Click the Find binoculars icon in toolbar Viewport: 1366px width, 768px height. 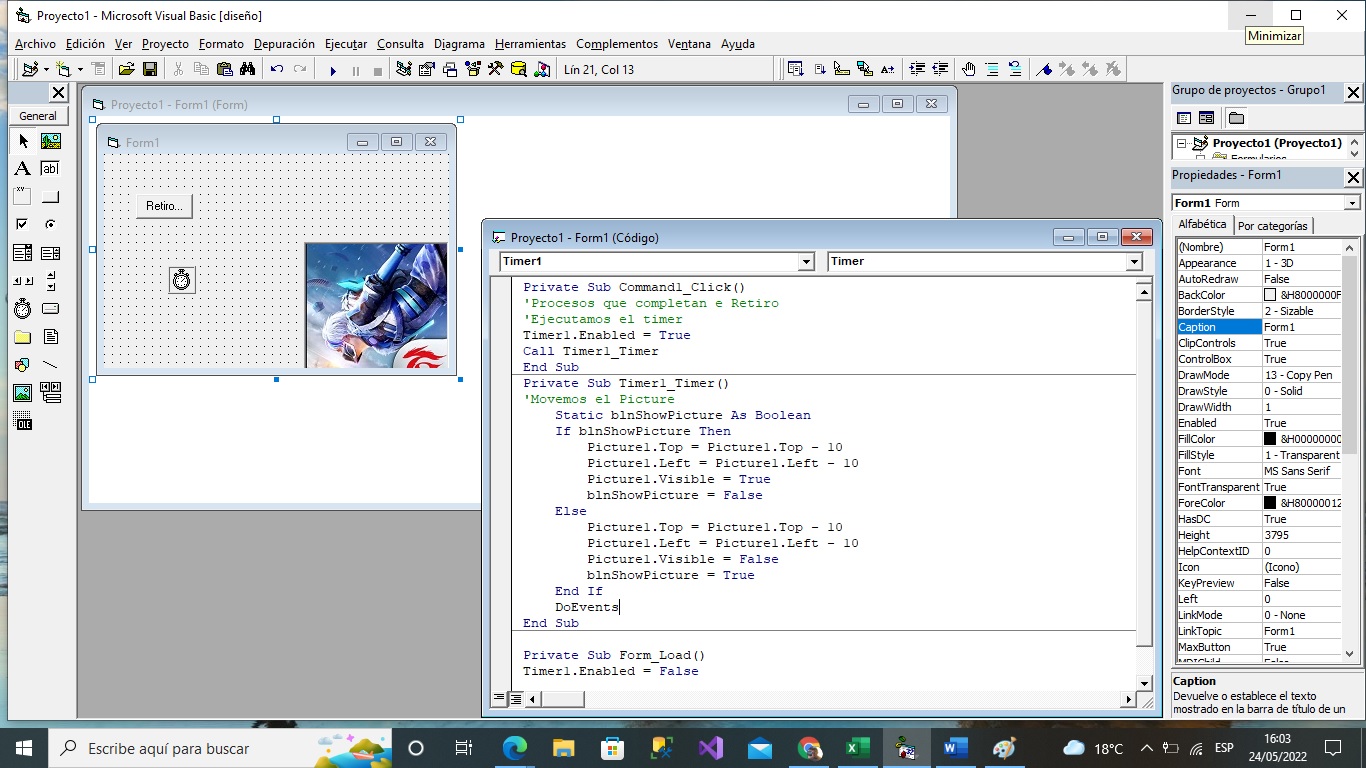coord(247,70)
